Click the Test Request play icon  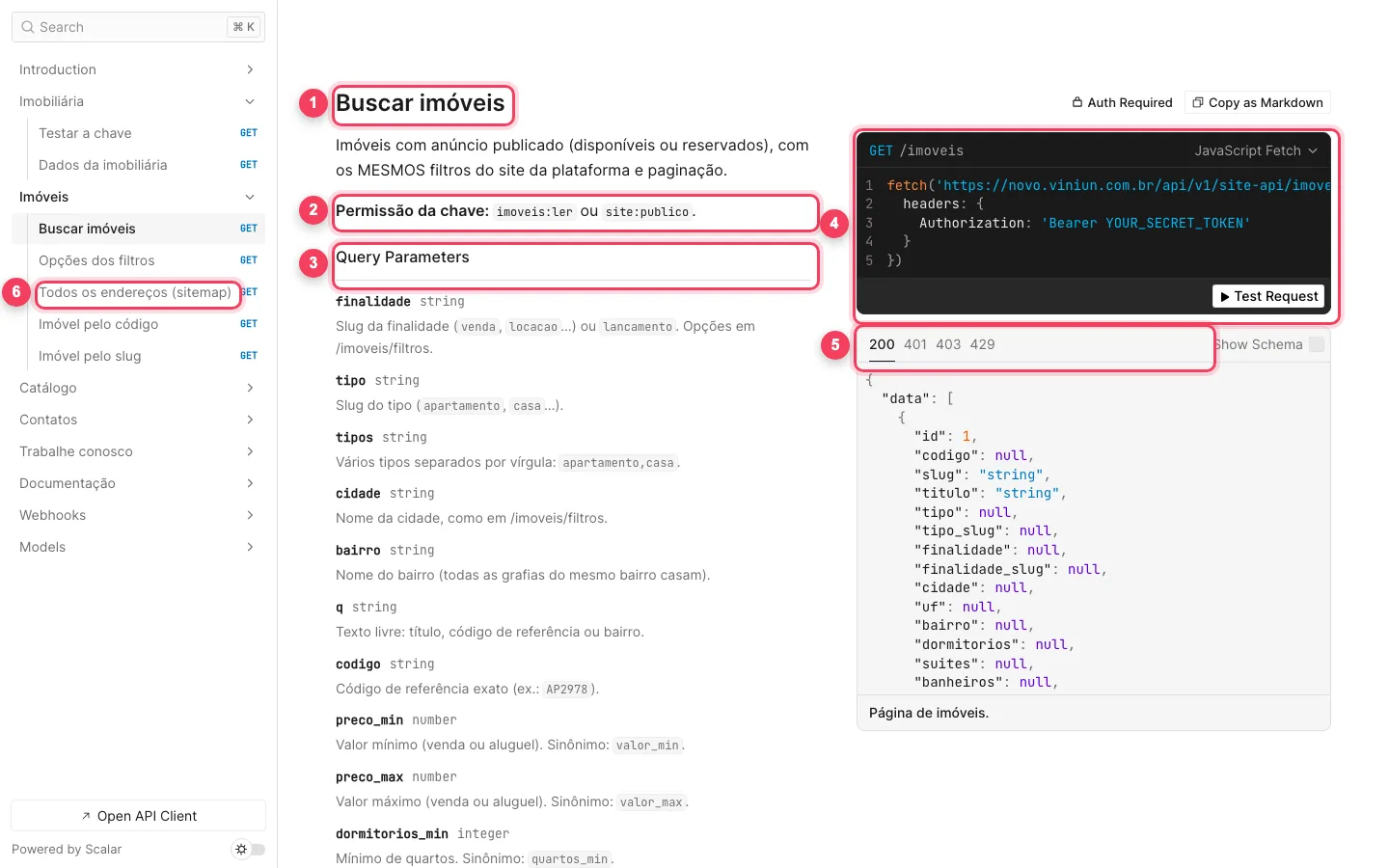click(x=1225, y=296)
